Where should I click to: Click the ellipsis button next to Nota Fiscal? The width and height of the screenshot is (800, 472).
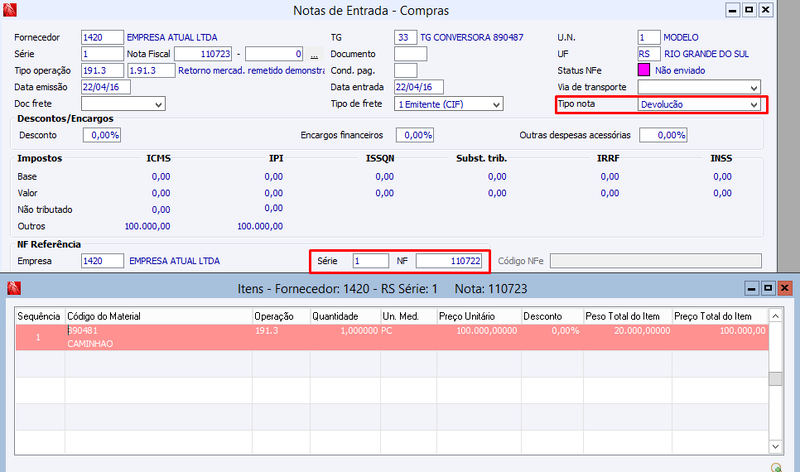click(x=314, y=54)
